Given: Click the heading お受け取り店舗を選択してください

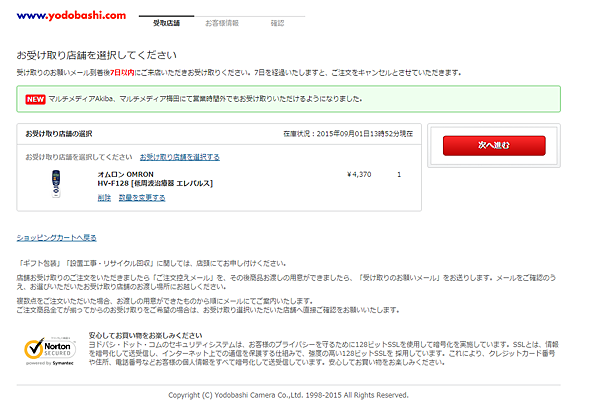Looking at the screenshot, I should [x=96, y=55].
